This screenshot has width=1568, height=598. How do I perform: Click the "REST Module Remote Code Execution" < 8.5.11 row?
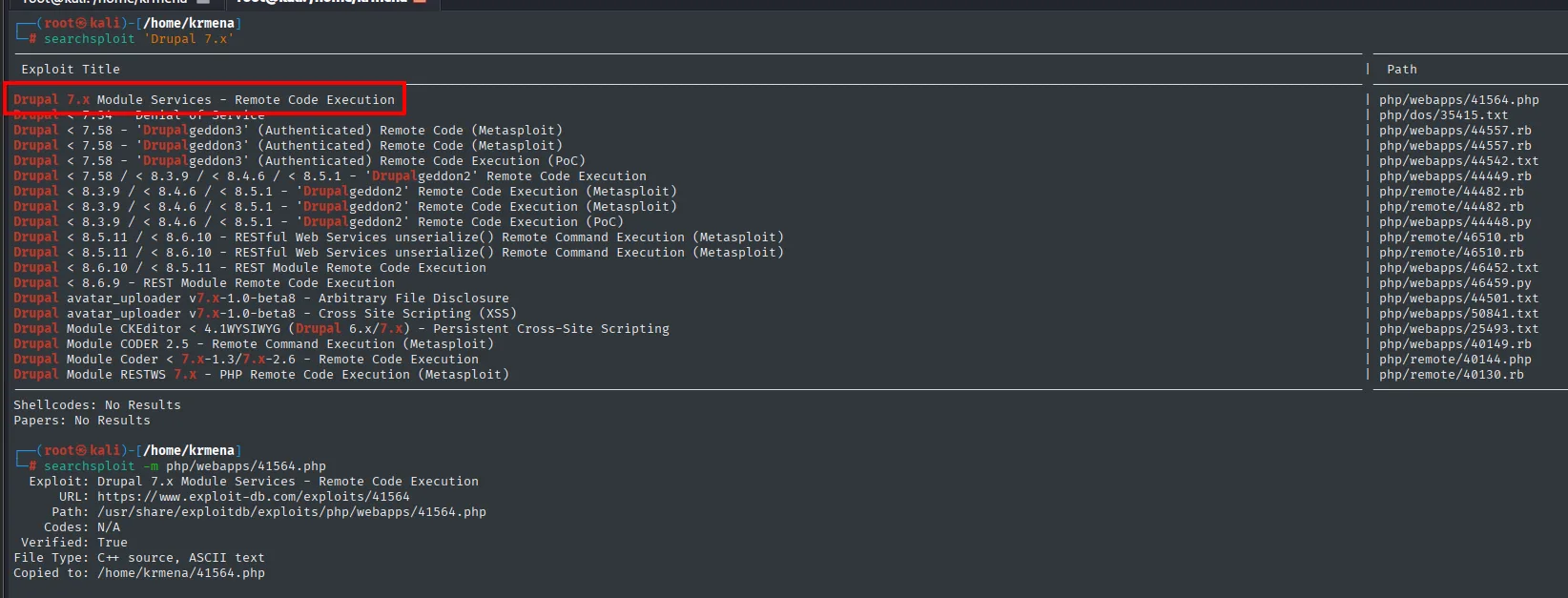[x=250, y=268]
